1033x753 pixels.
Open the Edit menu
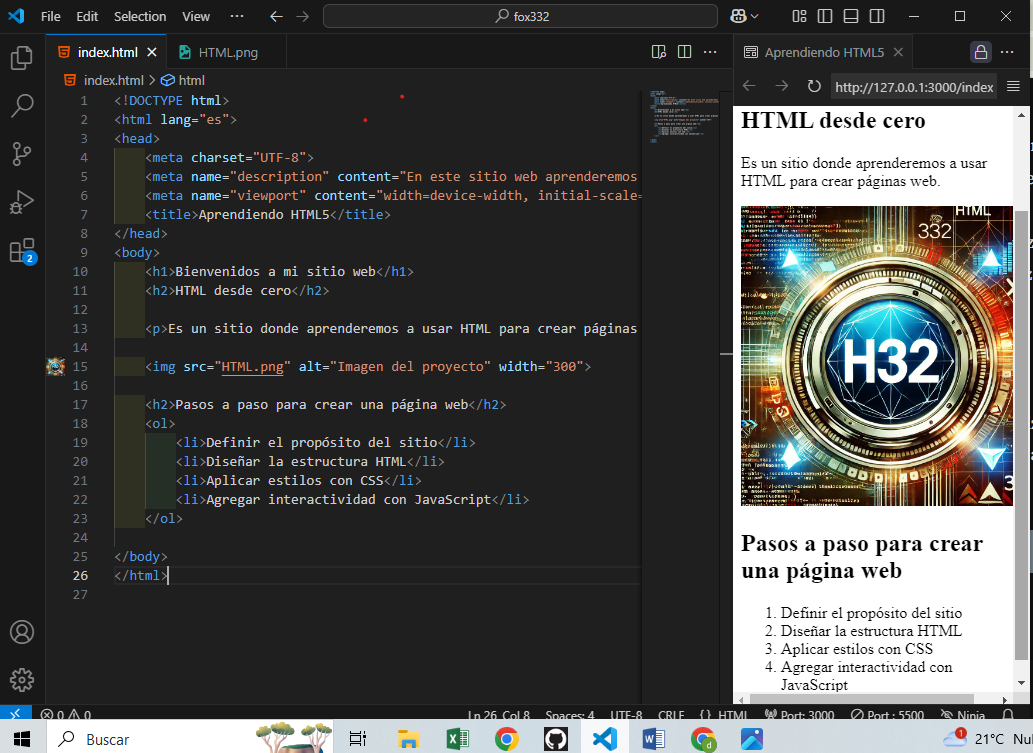pyautogui.click(x=87, y=16)
